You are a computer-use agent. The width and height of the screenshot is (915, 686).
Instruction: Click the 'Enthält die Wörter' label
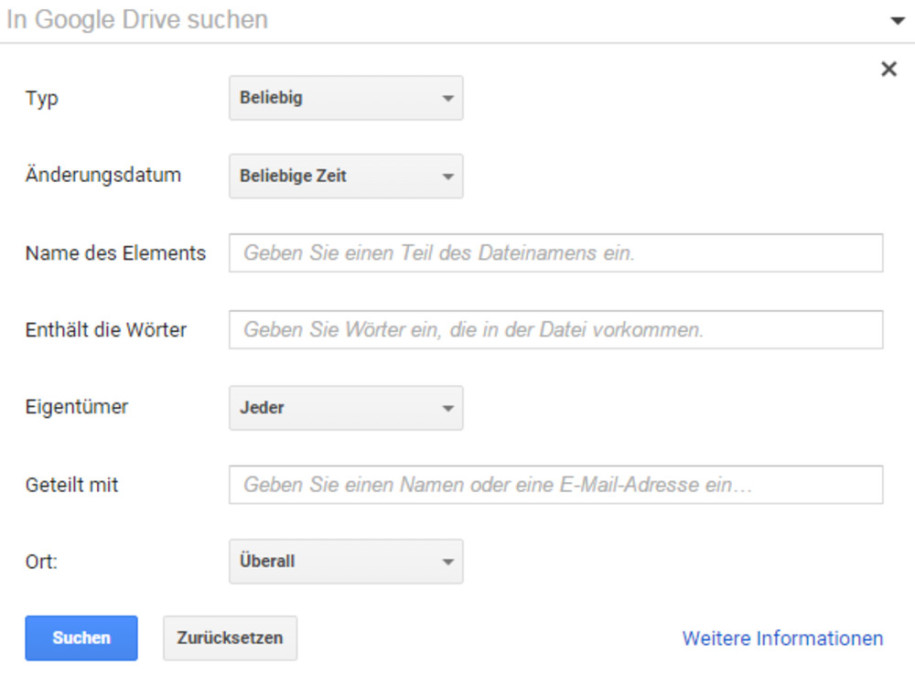[106, 330]
